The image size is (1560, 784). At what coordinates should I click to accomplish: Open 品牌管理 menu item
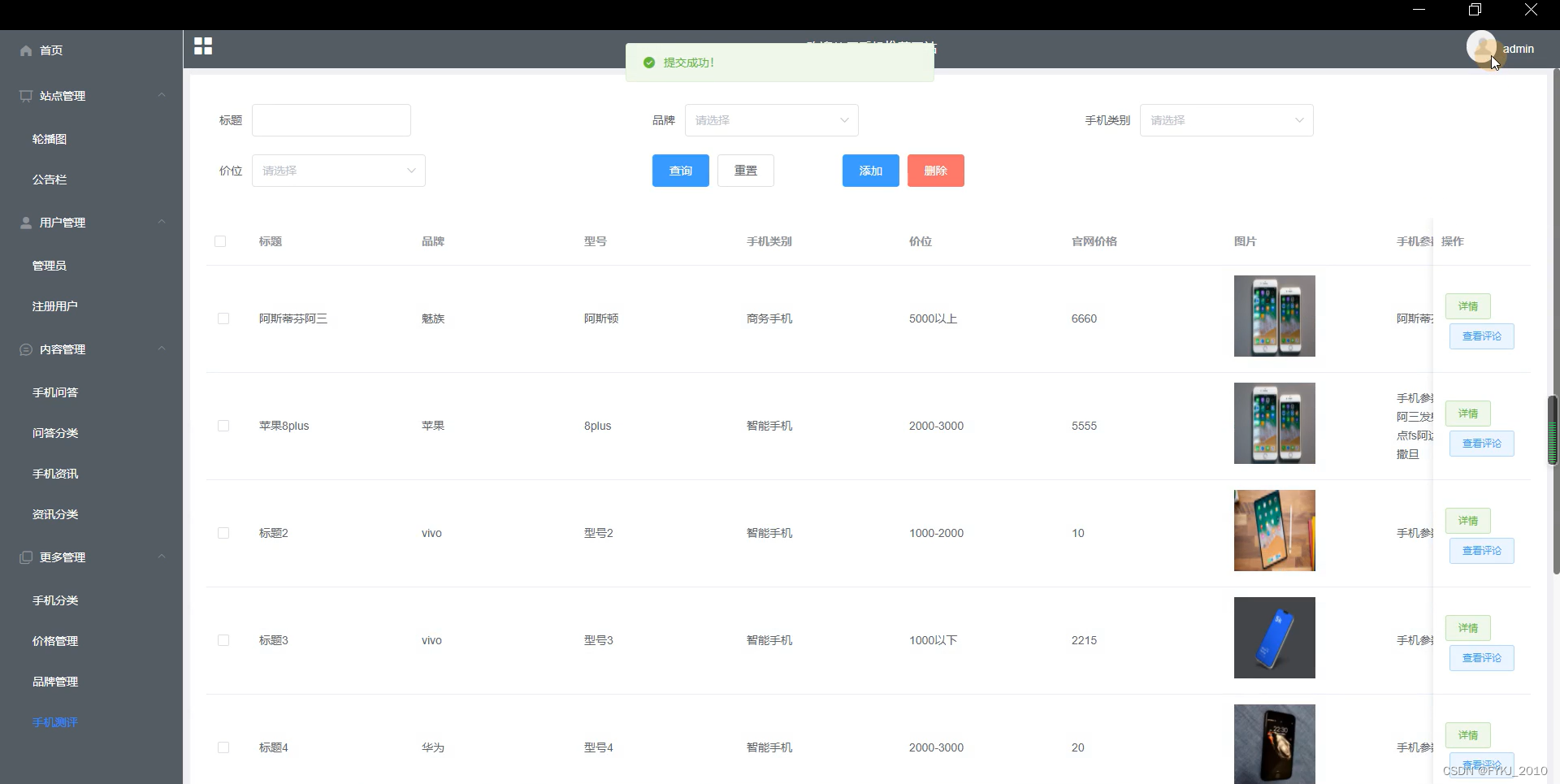(55, 682)
